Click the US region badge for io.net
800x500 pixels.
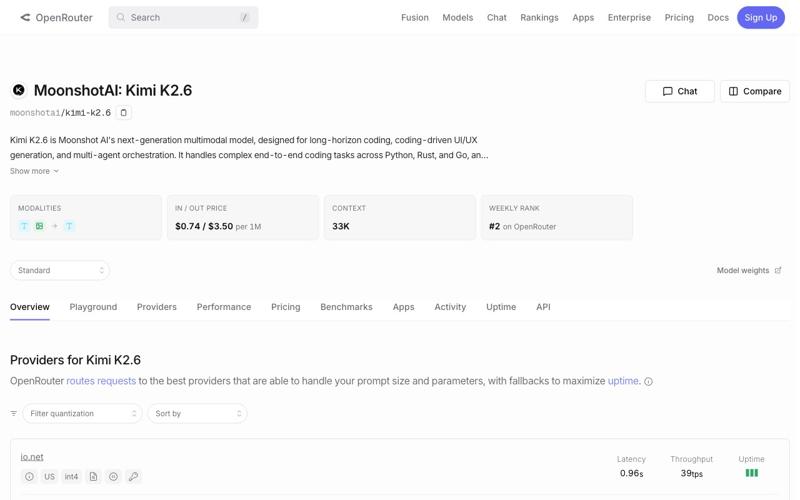(49, 477)
